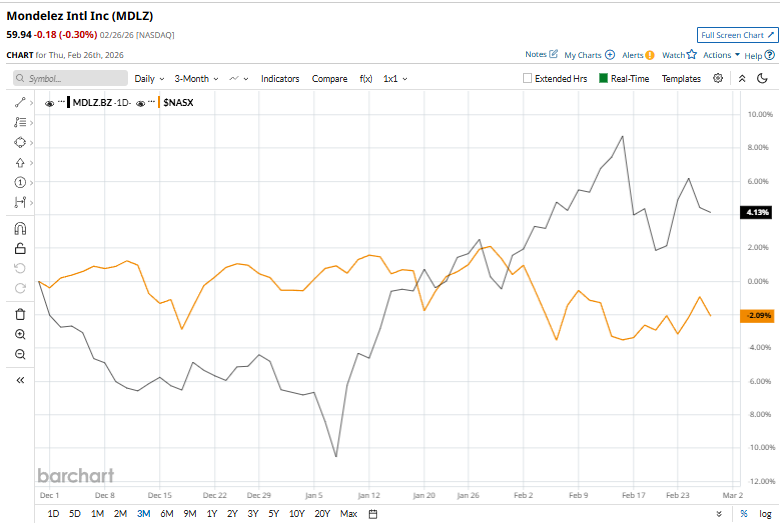Click the lock drawings icon
Viewport: 780px width, 526px height.
click(20, 248)
